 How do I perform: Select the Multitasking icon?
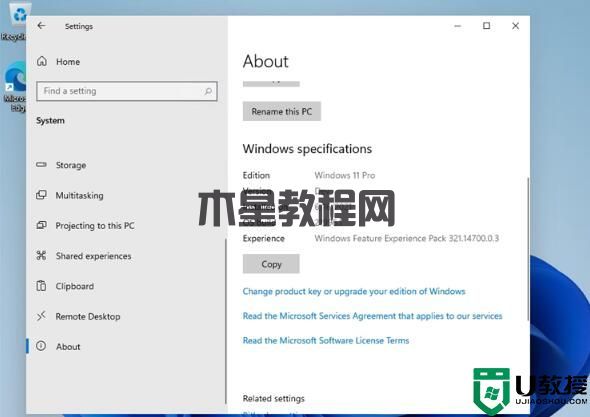tap(41, 195)
